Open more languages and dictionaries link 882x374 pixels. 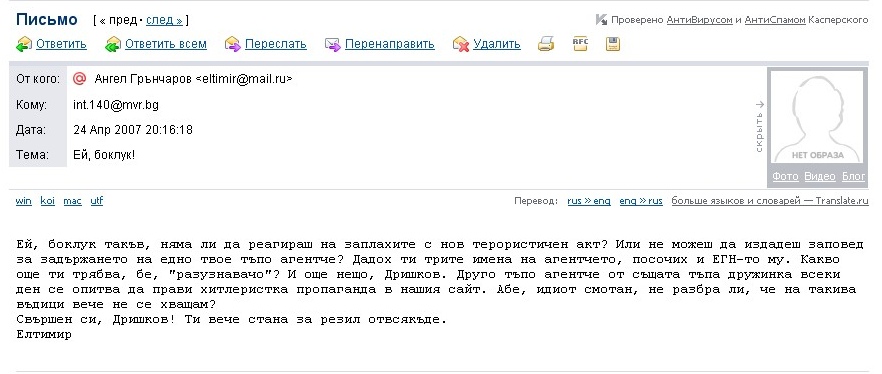tap(770, 201)
